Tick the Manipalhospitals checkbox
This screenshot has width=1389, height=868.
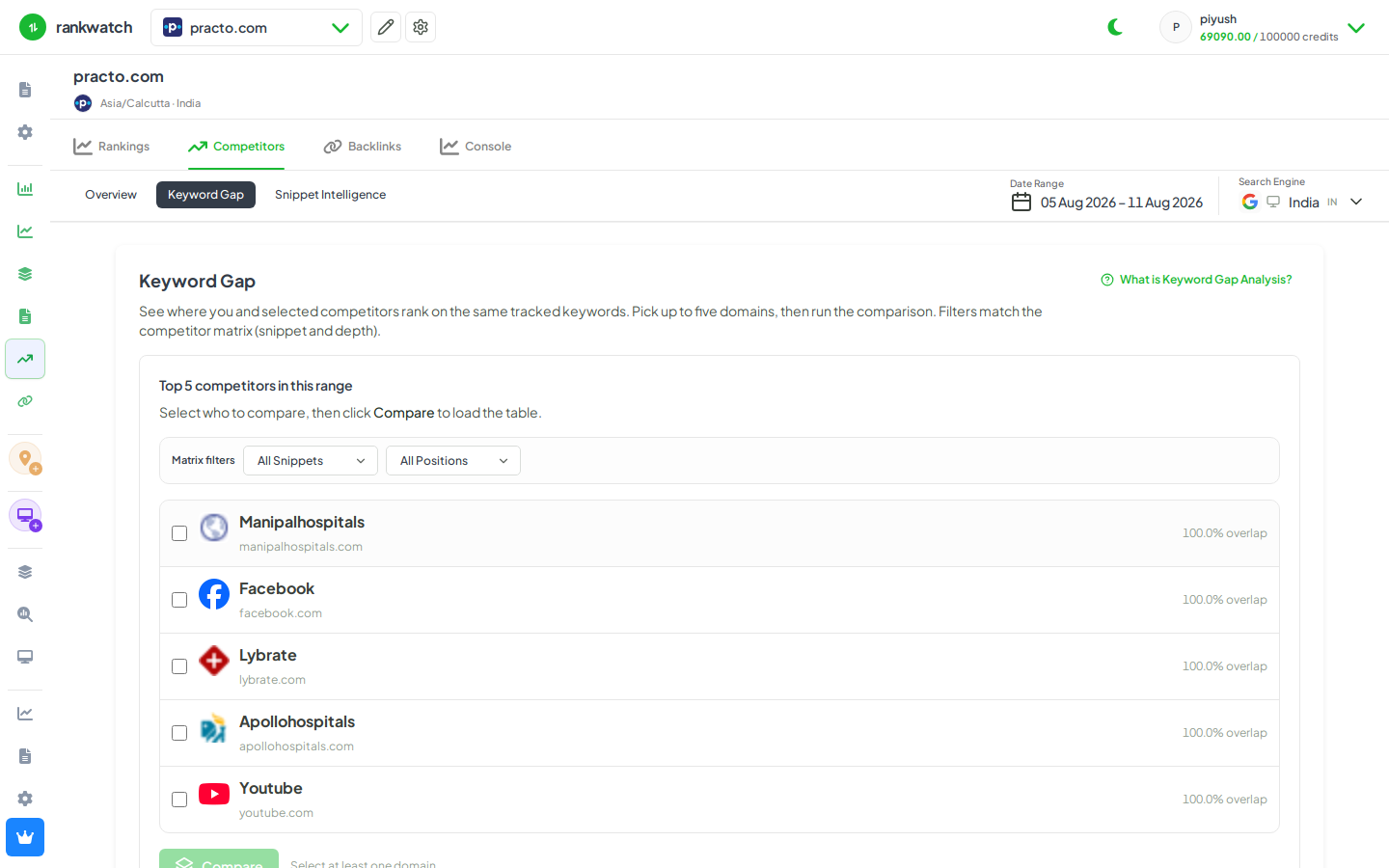click(x=179, y=533)
